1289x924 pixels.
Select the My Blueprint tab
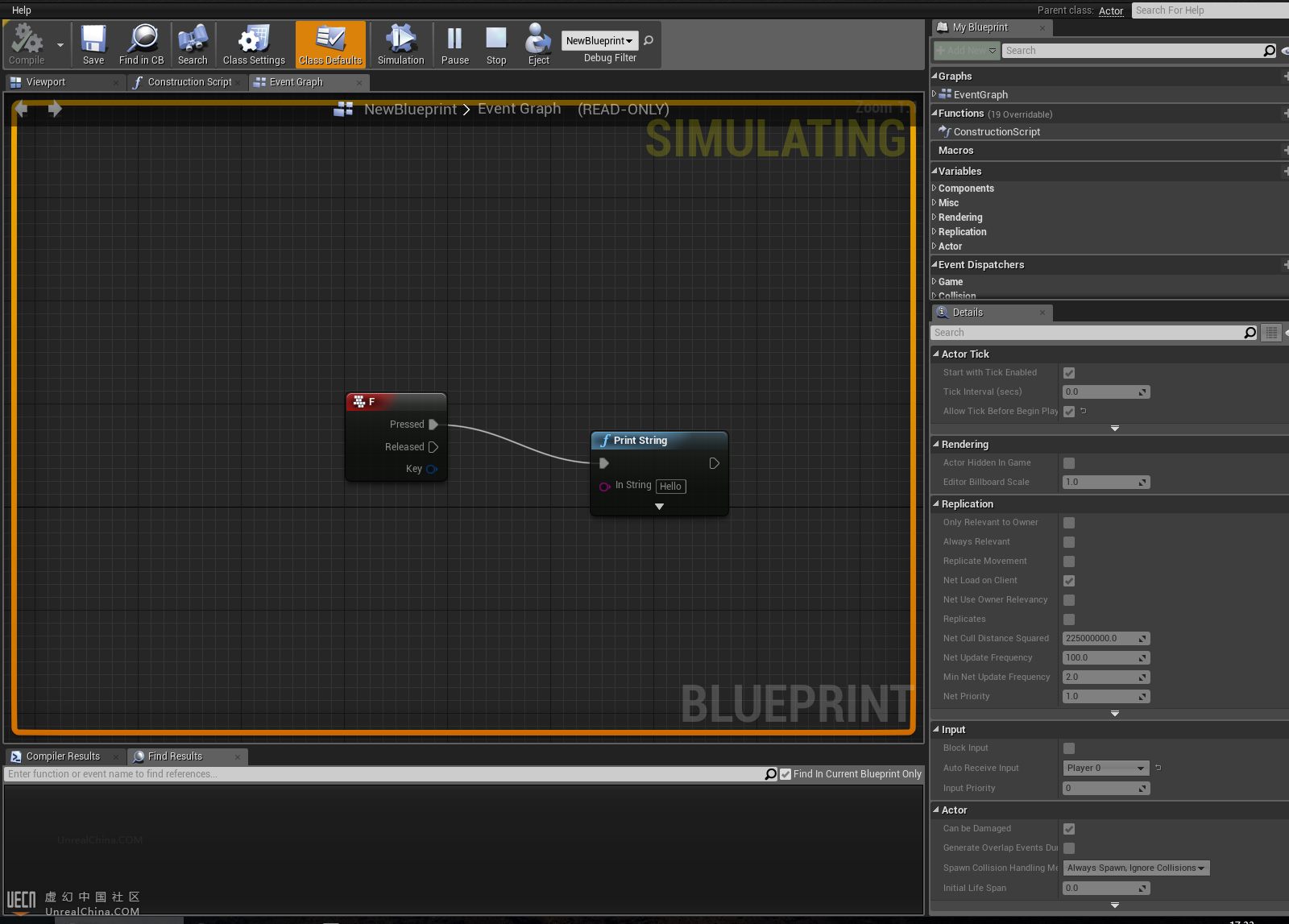pos(991,27)
